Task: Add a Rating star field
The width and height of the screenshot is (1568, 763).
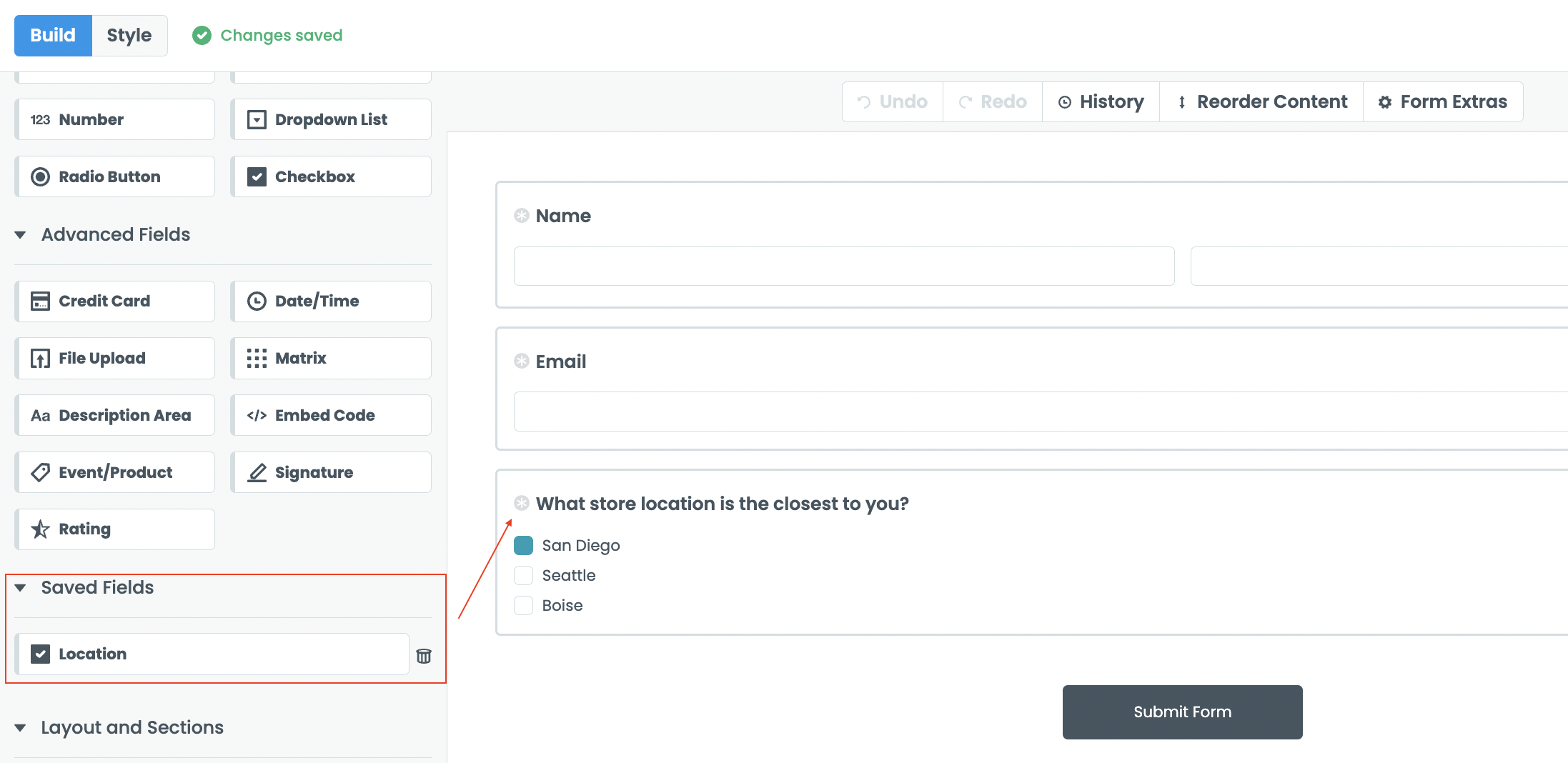Action: point(115,529)
